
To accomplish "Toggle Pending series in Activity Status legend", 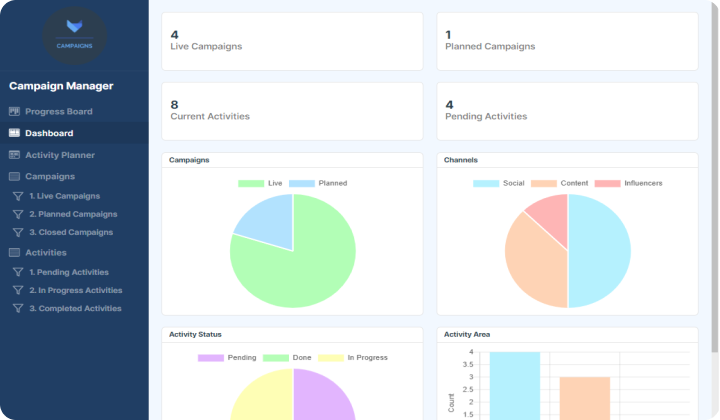I will [227, 358].
